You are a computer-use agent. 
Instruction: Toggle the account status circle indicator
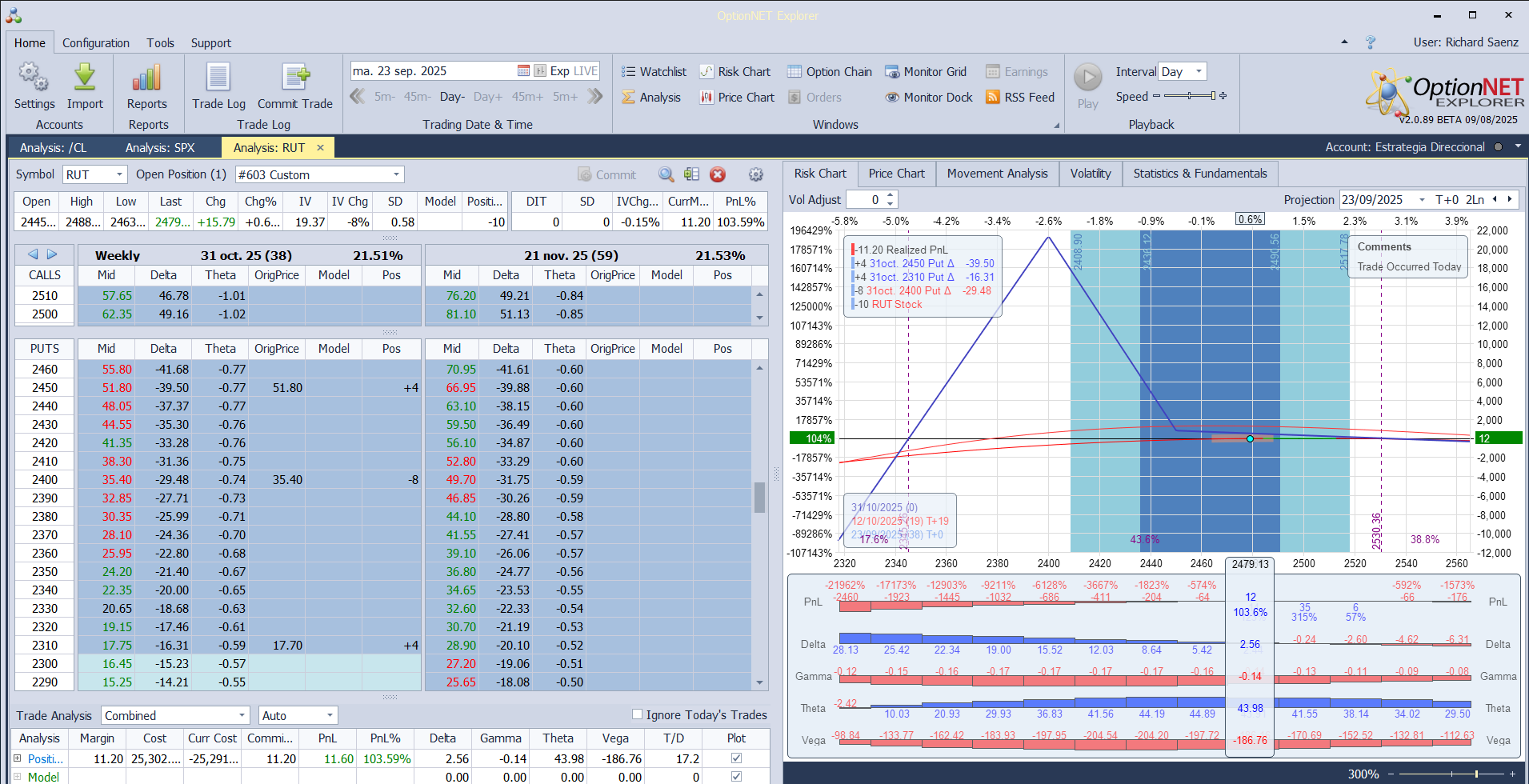(x=1498, y=146)
